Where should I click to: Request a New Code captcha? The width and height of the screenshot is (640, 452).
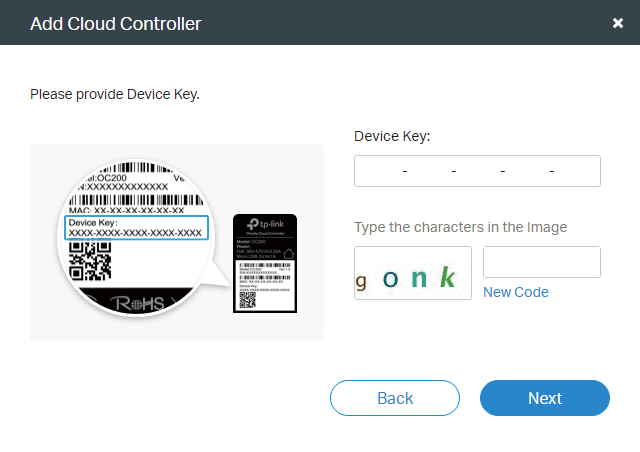pyautogui.click(x=515, y=292)
